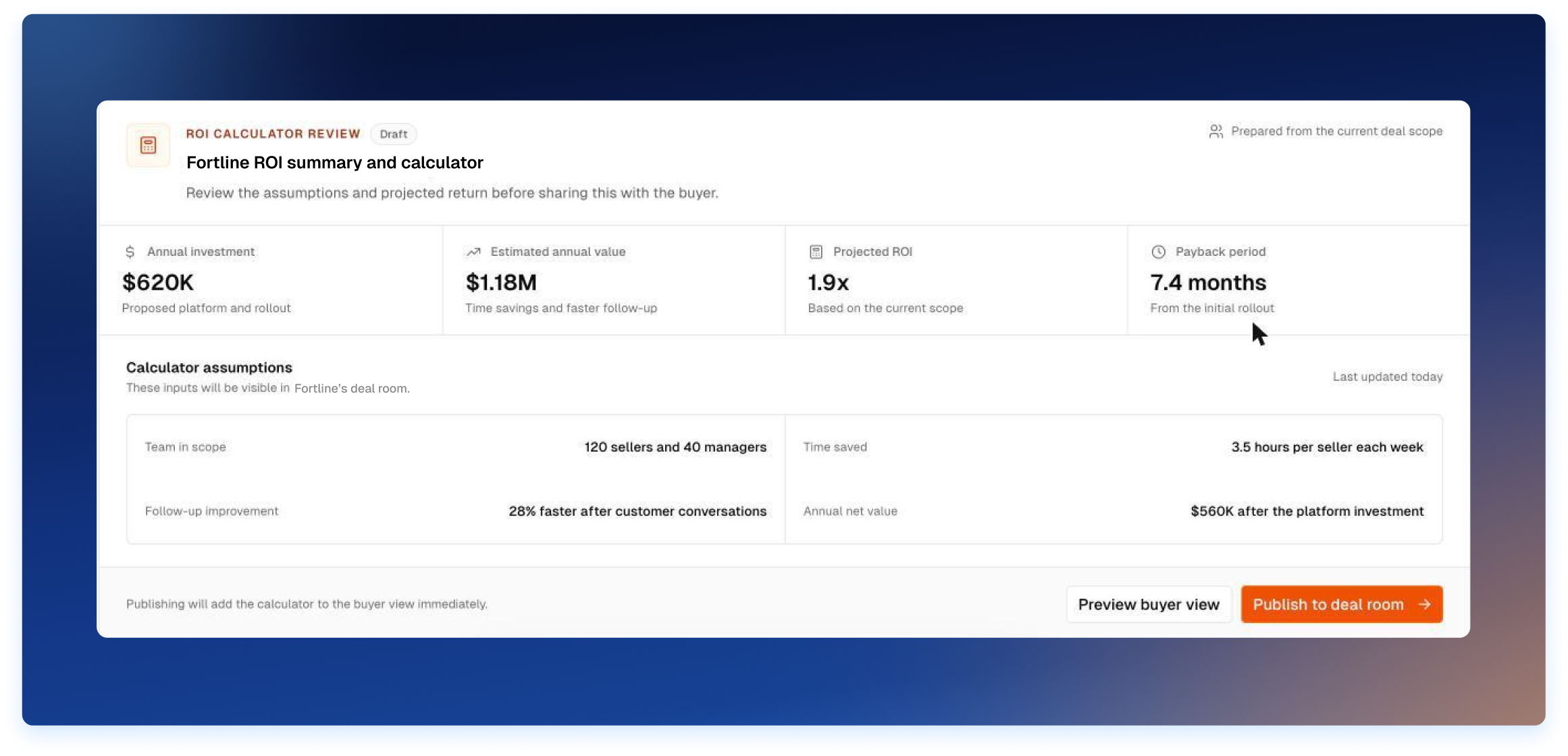This screenshot has width=1568, height=756.
Task: Click the $1.18M estimated annual value
Action: pyautogui.click(x=501, y=282)
